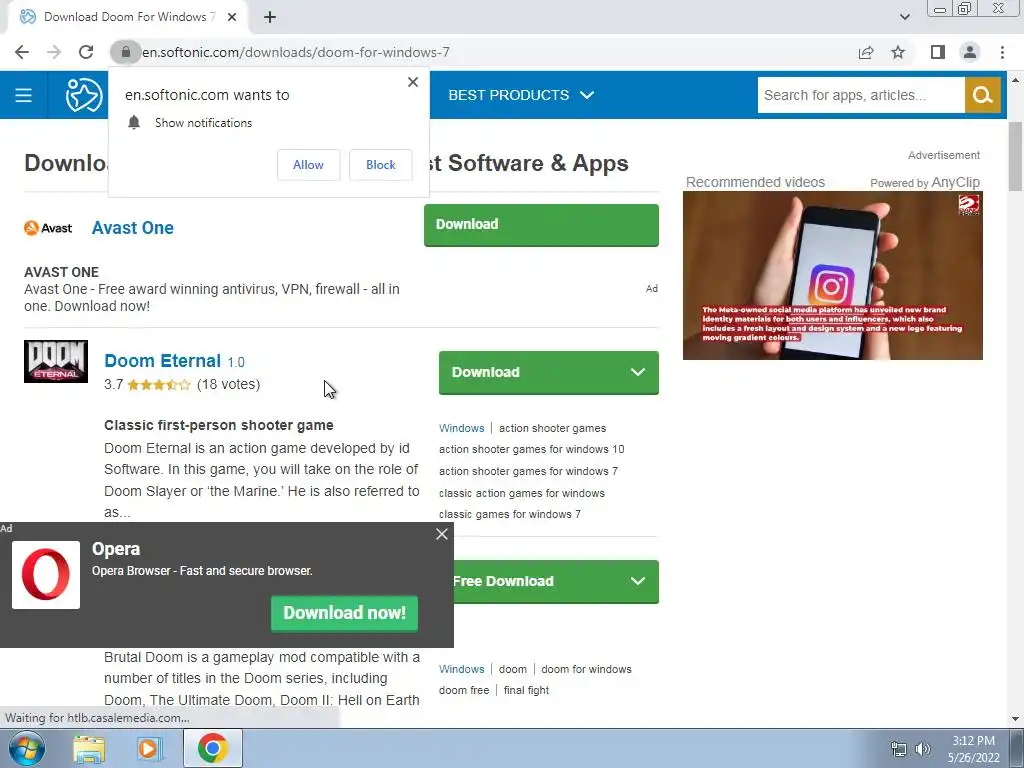This screenshot has width=1024, height=768.
Task: Open the doom free tag
Action: 464,690
